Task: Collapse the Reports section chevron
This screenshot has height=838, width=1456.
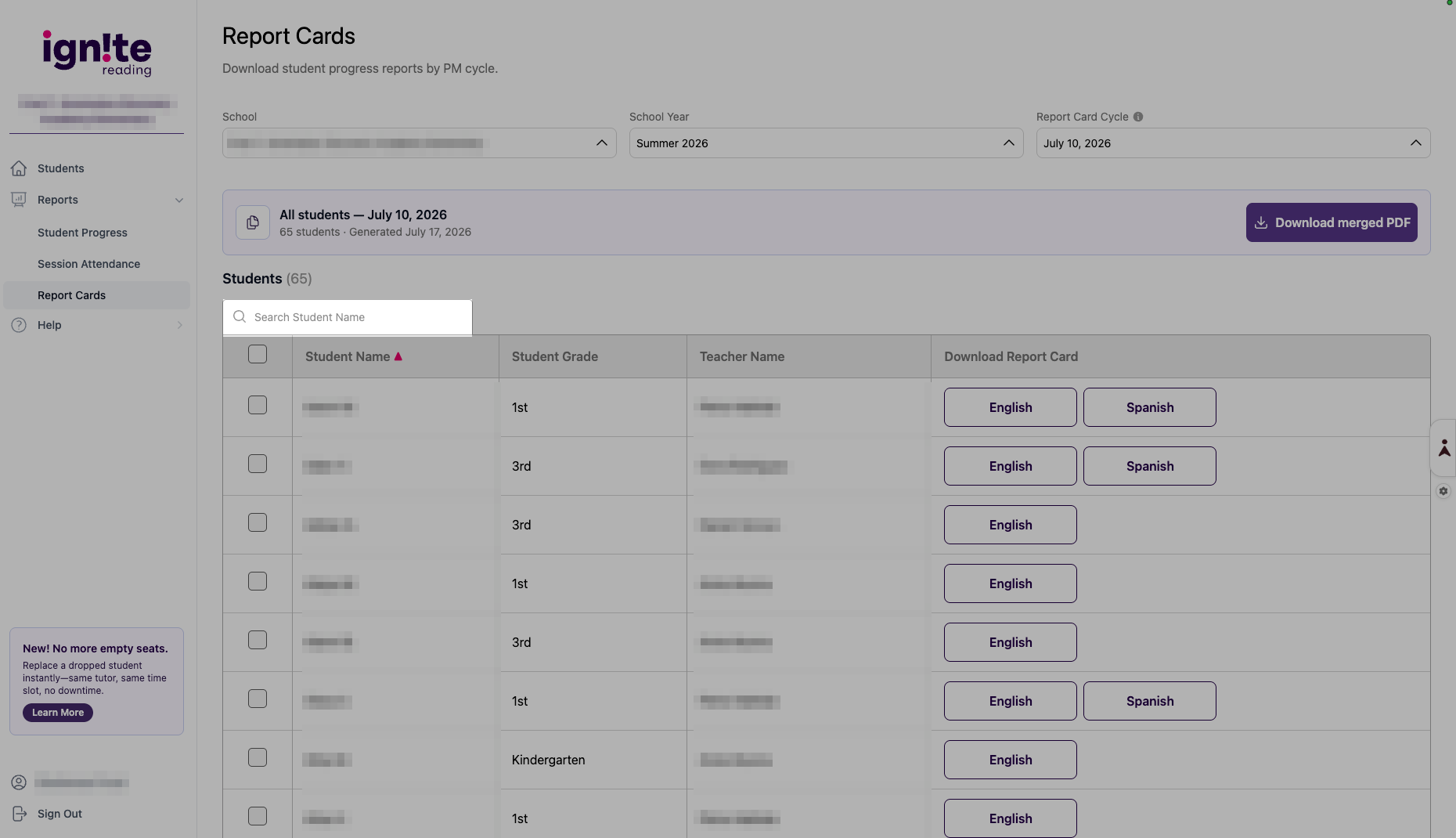Action: pyautogui.click(x=179, y=200)
